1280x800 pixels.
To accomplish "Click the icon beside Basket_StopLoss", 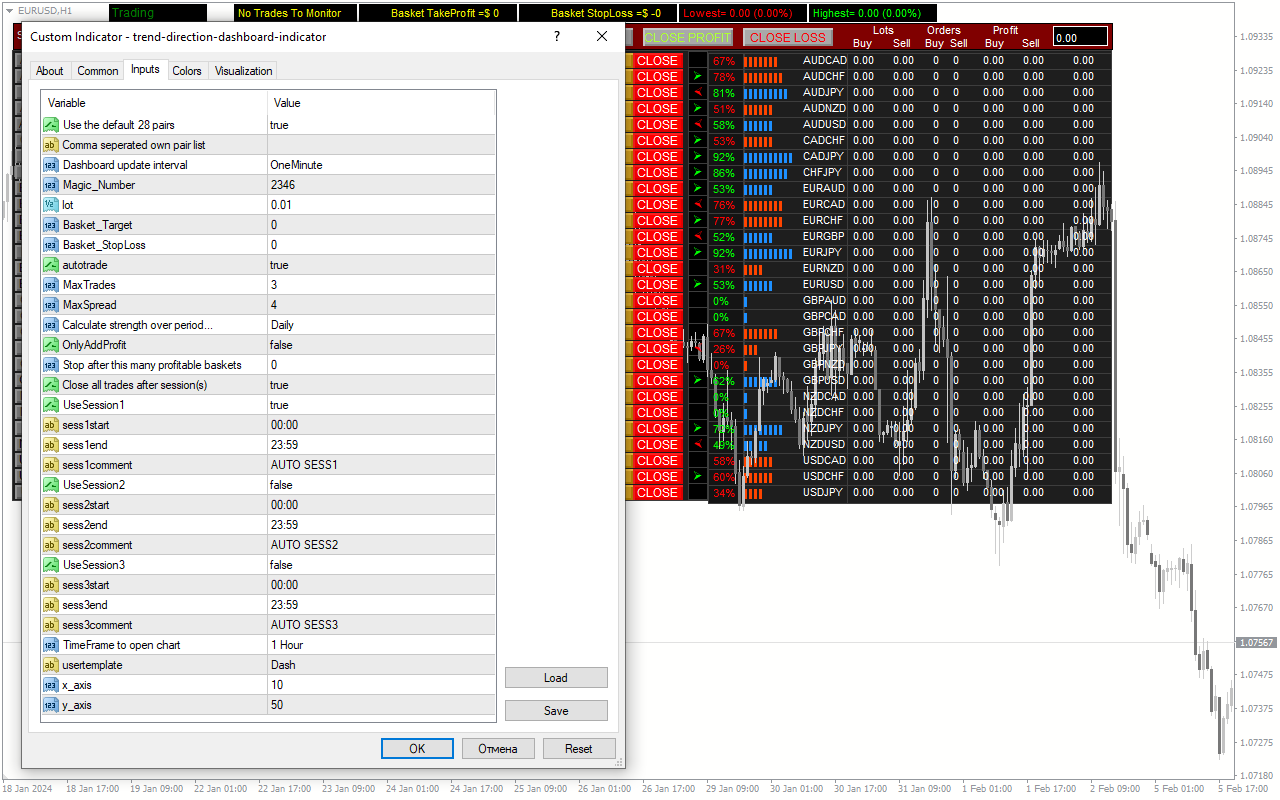I will (51, 245).
